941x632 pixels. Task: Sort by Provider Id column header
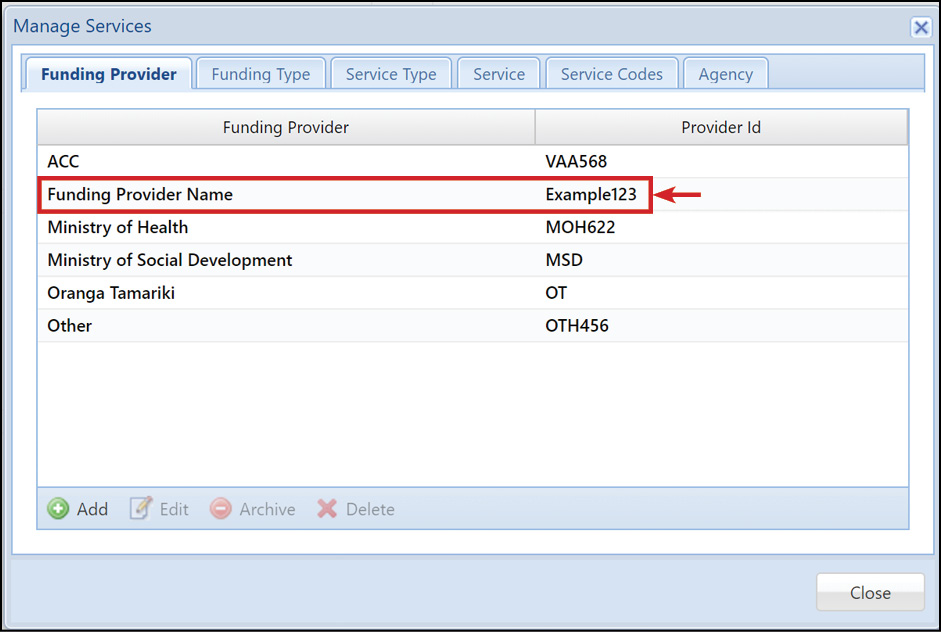(x=721, y=127)
